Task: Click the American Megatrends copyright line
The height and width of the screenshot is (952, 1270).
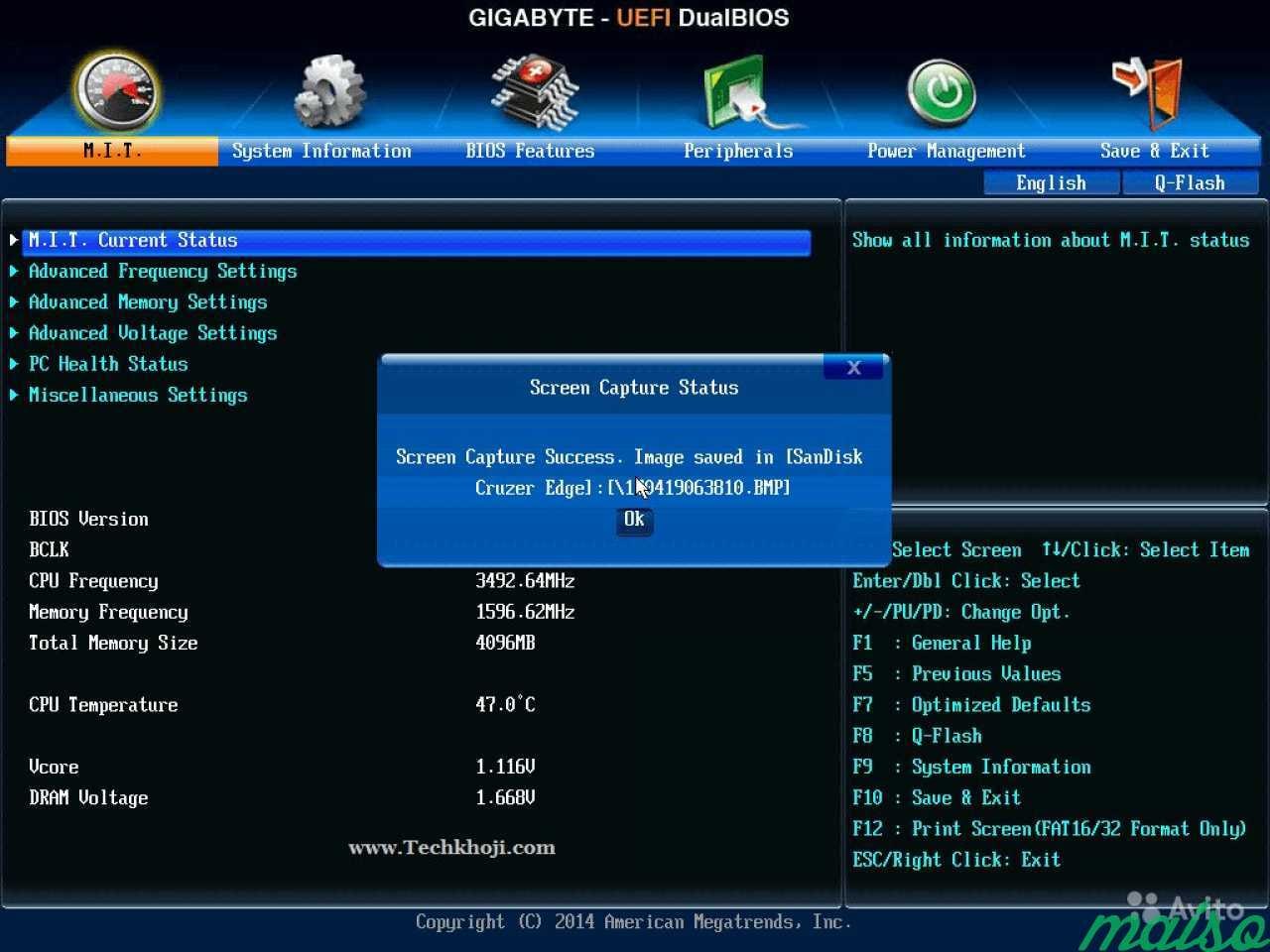Action: (x=634, y=922)
